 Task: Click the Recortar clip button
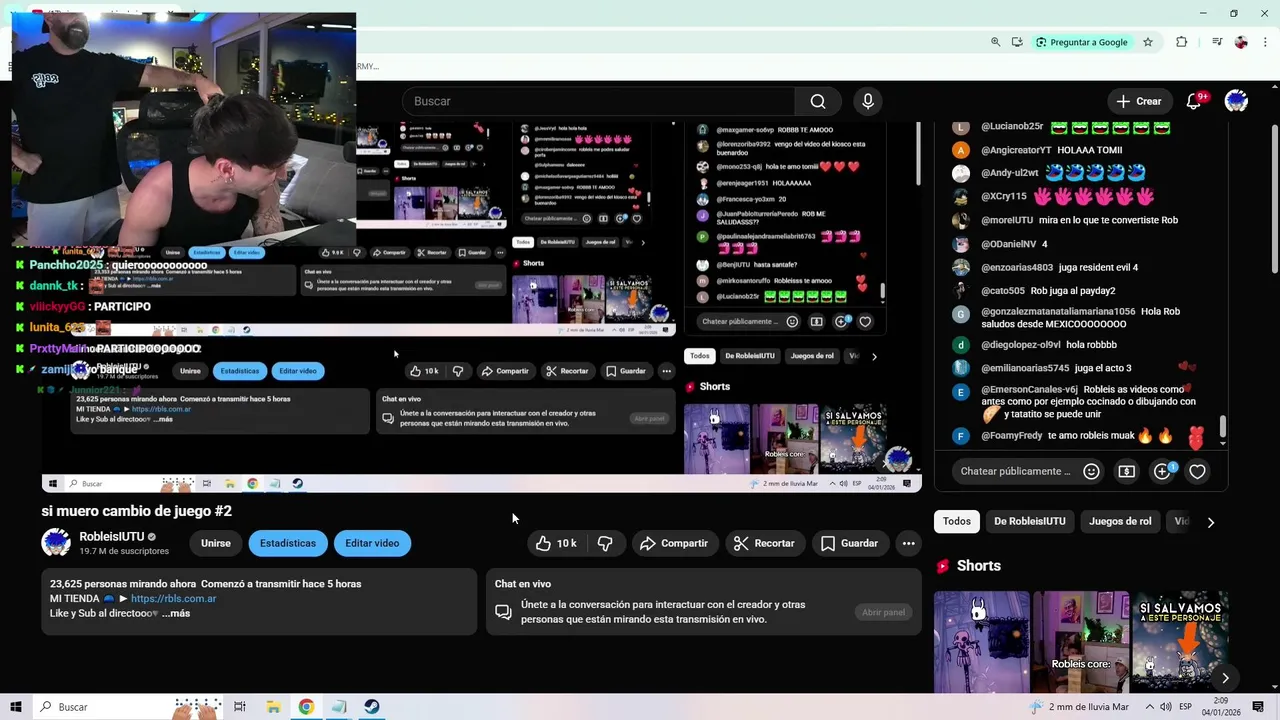point(763,543)
